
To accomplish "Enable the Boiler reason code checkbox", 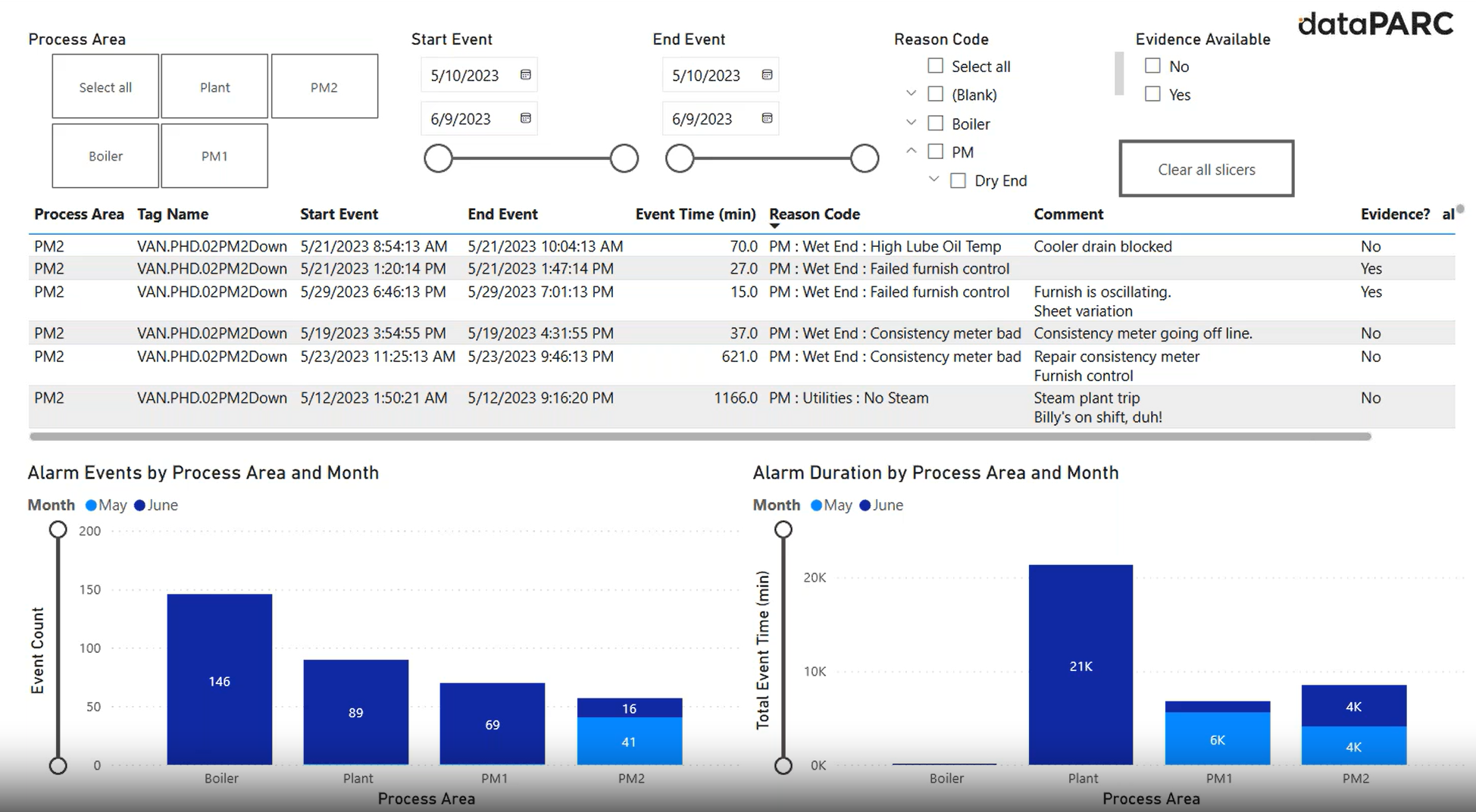I will click(934, 123).
